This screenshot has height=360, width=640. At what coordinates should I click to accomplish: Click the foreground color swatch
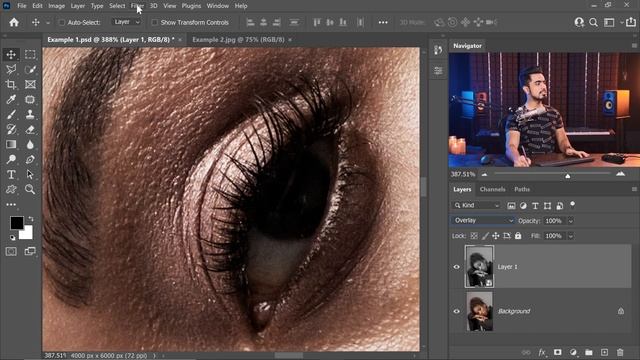[x=16, y=223]
